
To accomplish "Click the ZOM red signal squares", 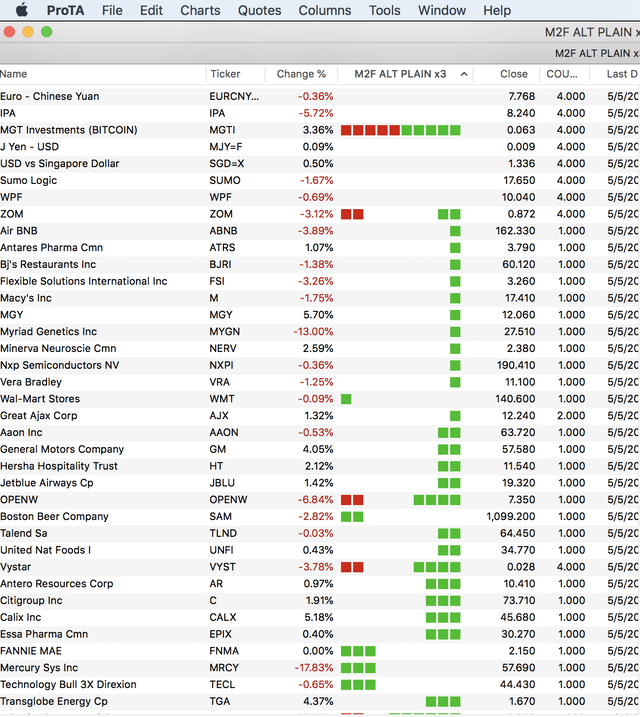I will tap(352, 214).
